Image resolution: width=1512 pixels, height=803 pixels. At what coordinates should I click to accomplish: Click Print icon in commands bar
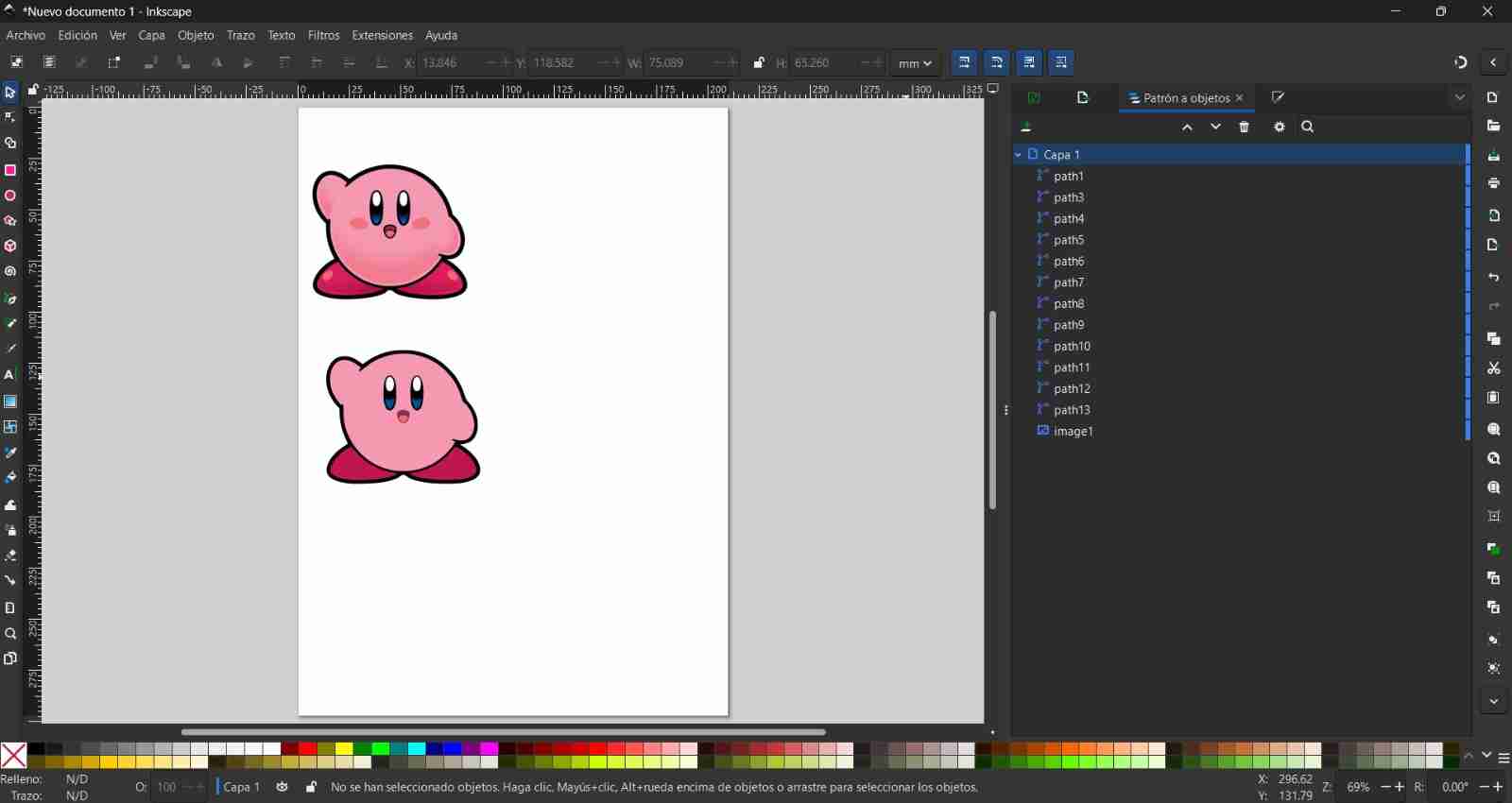click(x=1494, y=183)
